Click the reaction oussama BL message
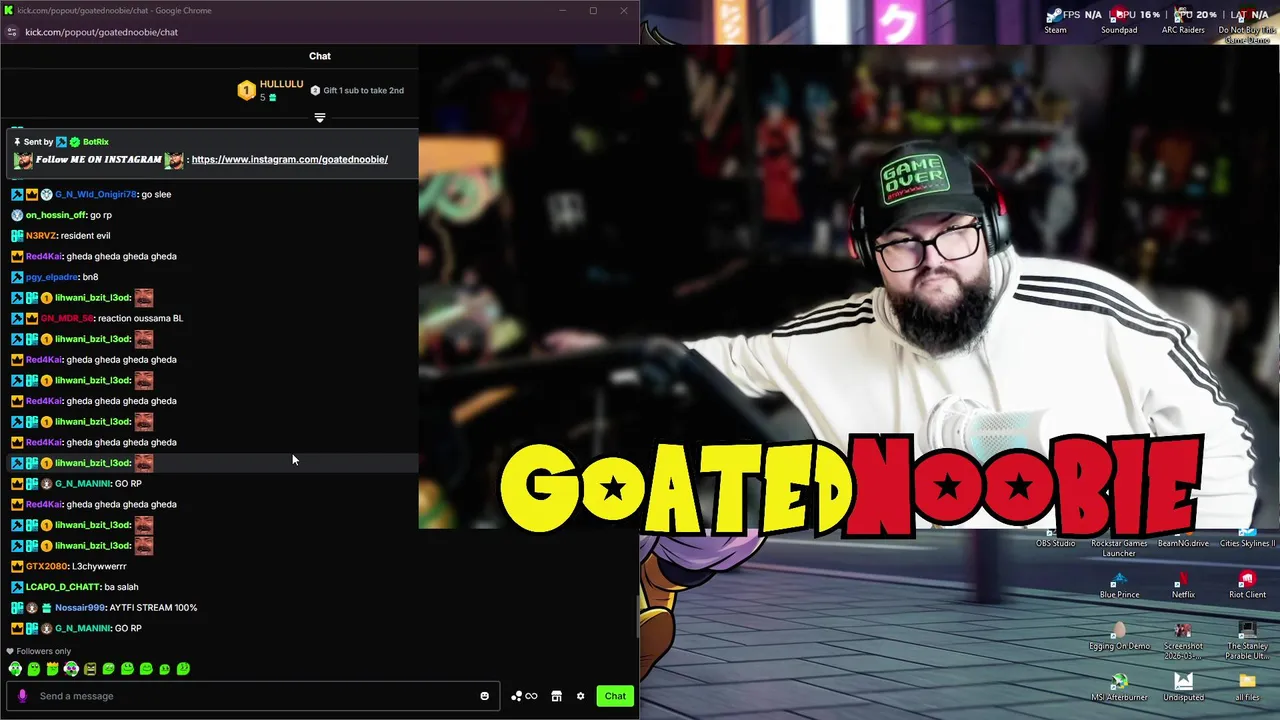Screen dimensions: 1280x720 (x=140, y=318)
